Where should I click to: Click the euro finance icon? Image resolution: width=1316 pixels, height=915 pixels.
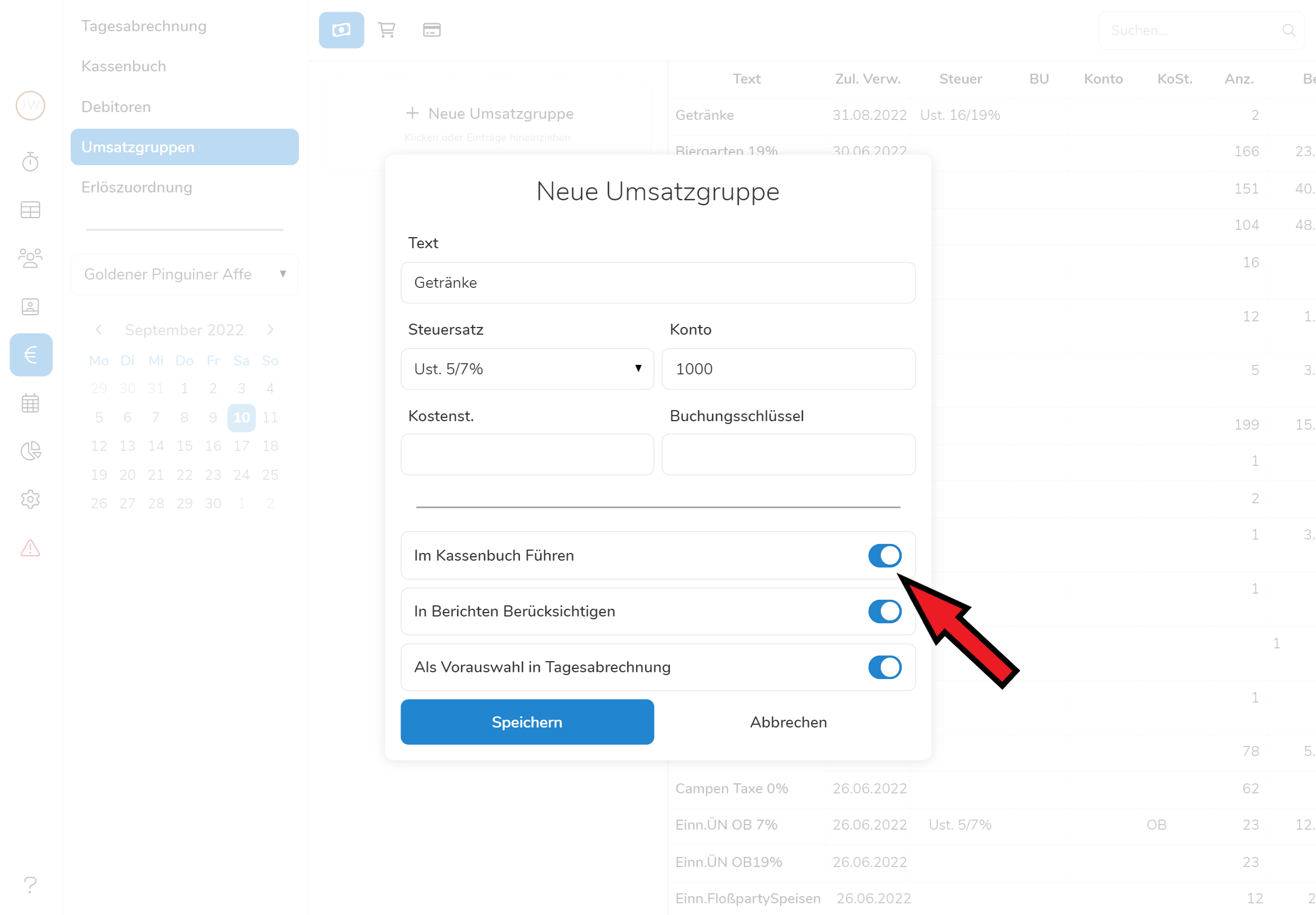tap(31, 355)
